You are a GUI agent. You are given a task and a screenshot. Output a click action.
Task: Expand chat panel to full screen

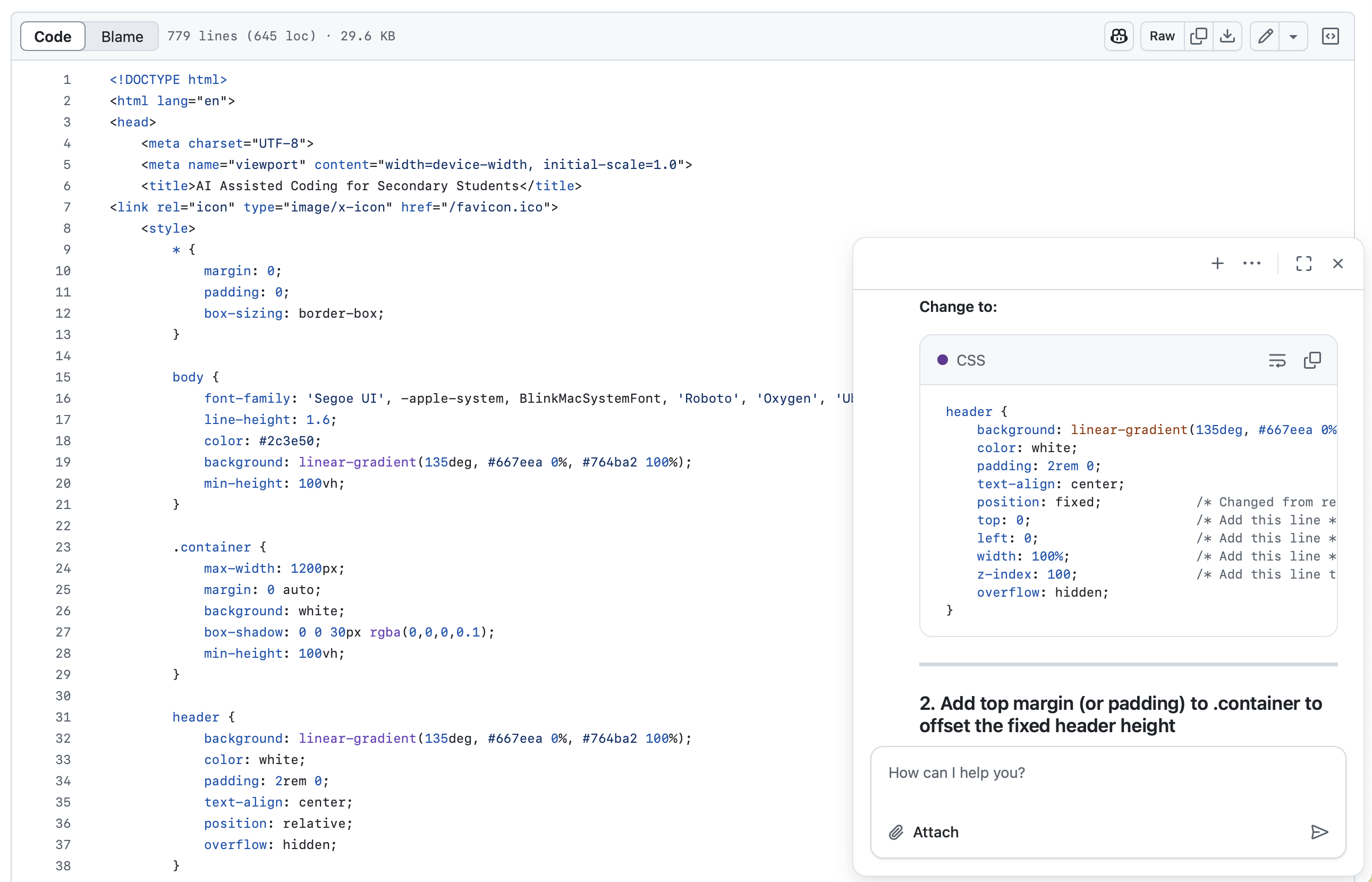click(x=1304, y=264)
